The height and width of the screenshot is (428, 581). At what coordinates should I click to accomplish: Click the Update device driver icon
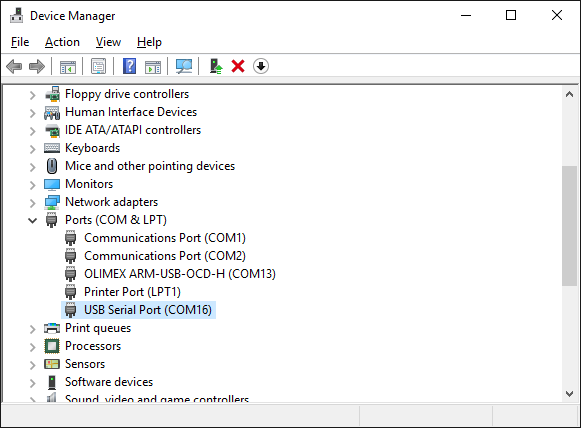pos(216,67)
